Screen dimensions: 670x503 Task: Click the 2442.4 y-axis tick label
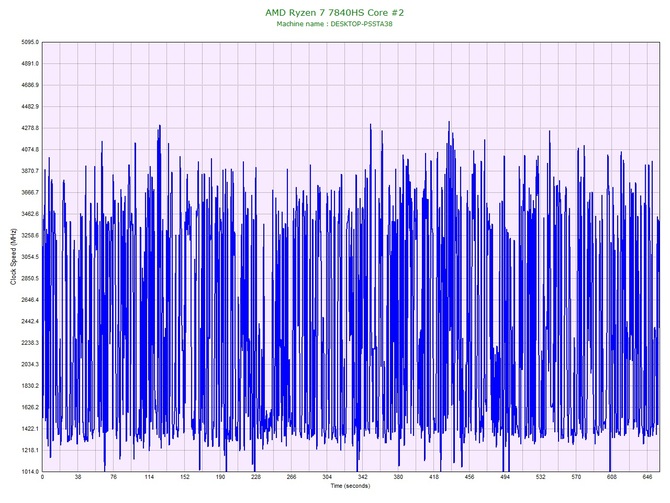pyautogui.click(x=29, y=321)
